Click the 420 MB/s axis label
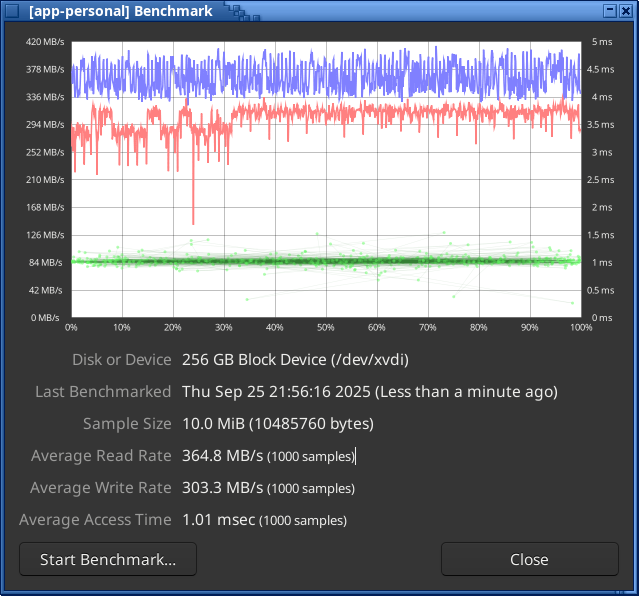This screenshot has width=639, height=596. [x=45, y=42]
